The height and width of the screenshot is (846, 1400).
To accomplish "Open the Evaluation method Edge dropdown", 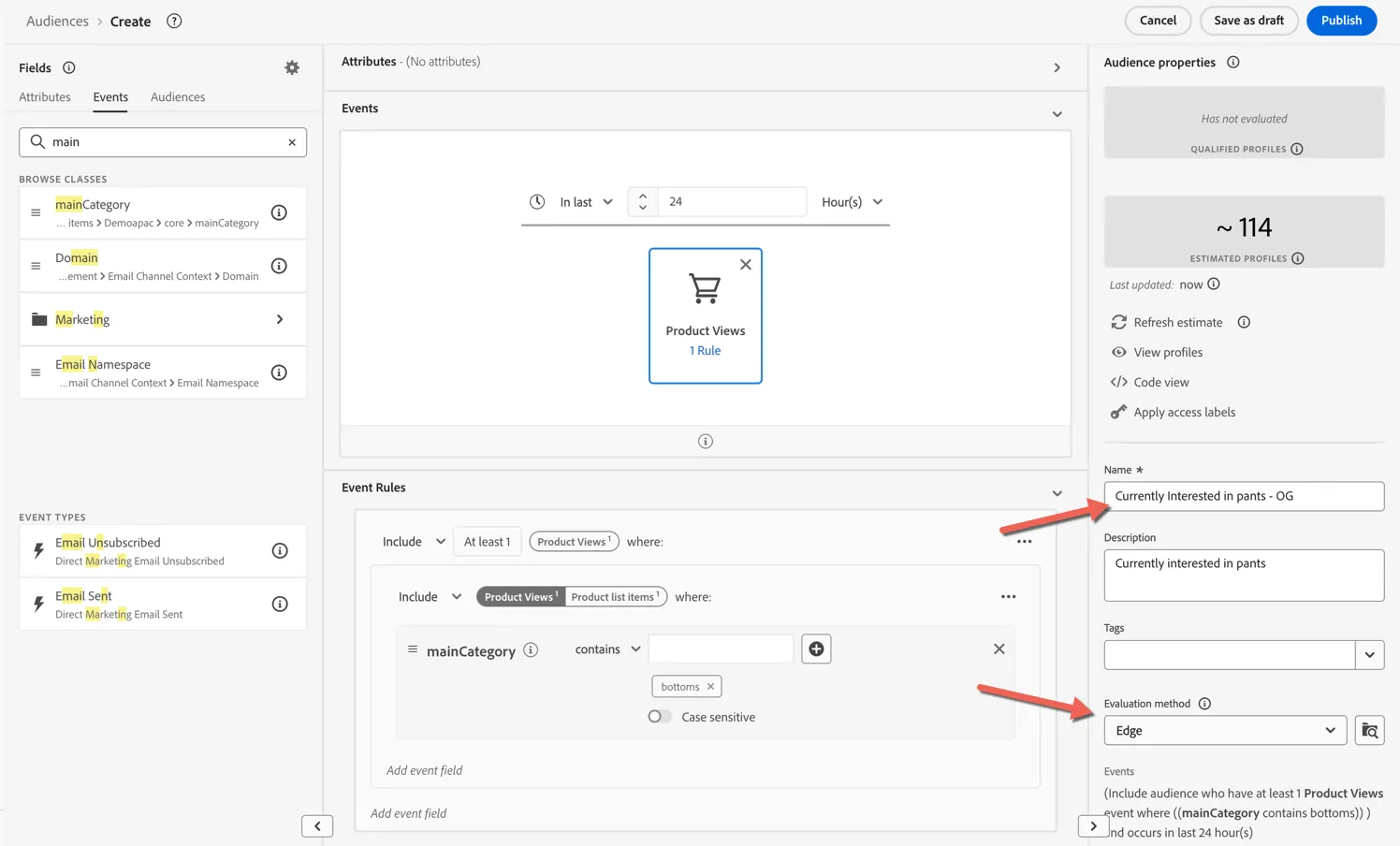I will pyautogui.click(x=1225, y=730).
